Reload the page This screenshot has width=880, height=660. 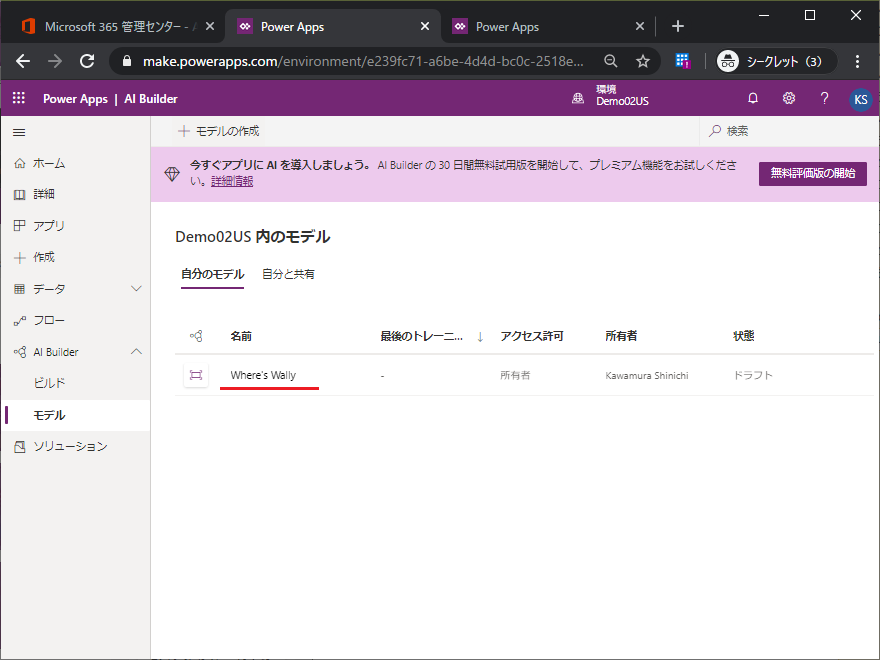point(87,61)
